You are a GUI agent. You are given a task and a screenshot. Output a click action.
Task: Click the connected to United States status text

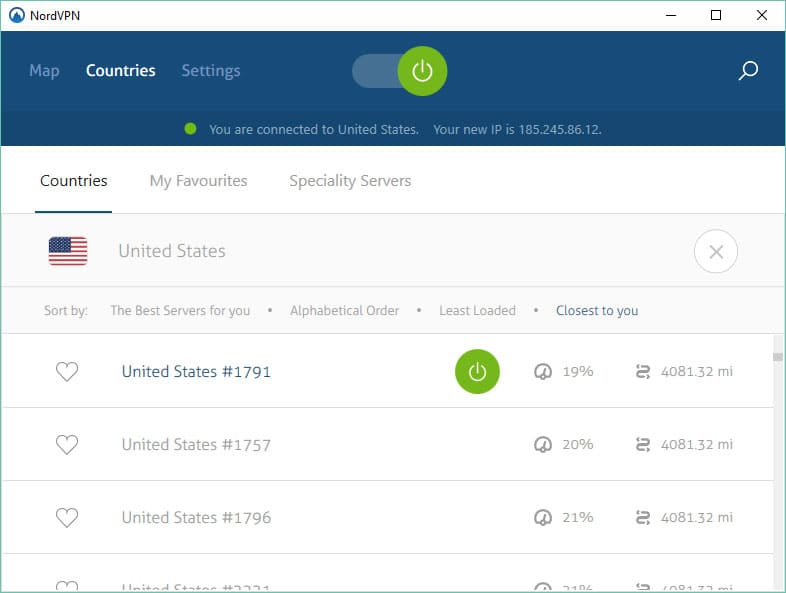[314, 129]
